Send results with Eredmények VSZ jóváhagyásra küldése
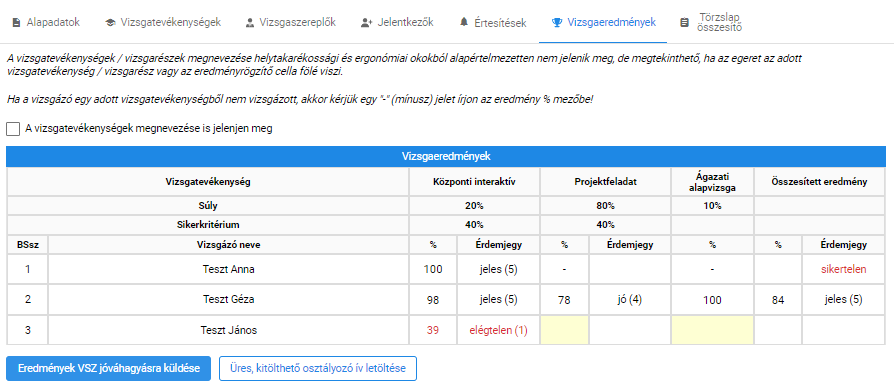The image size is (895, 392). [109, 368]
